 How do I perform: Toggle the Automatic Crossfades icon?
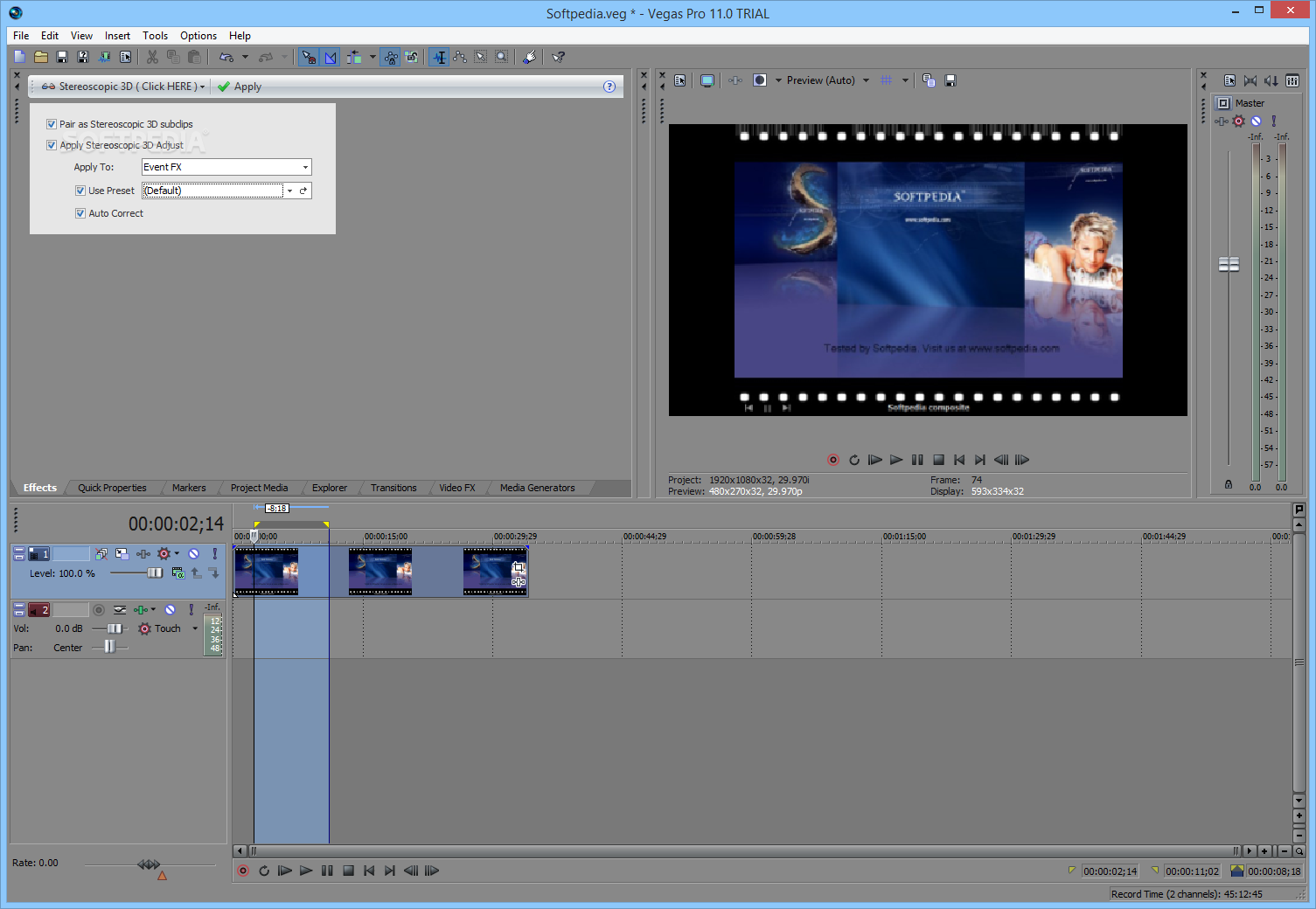331,57
